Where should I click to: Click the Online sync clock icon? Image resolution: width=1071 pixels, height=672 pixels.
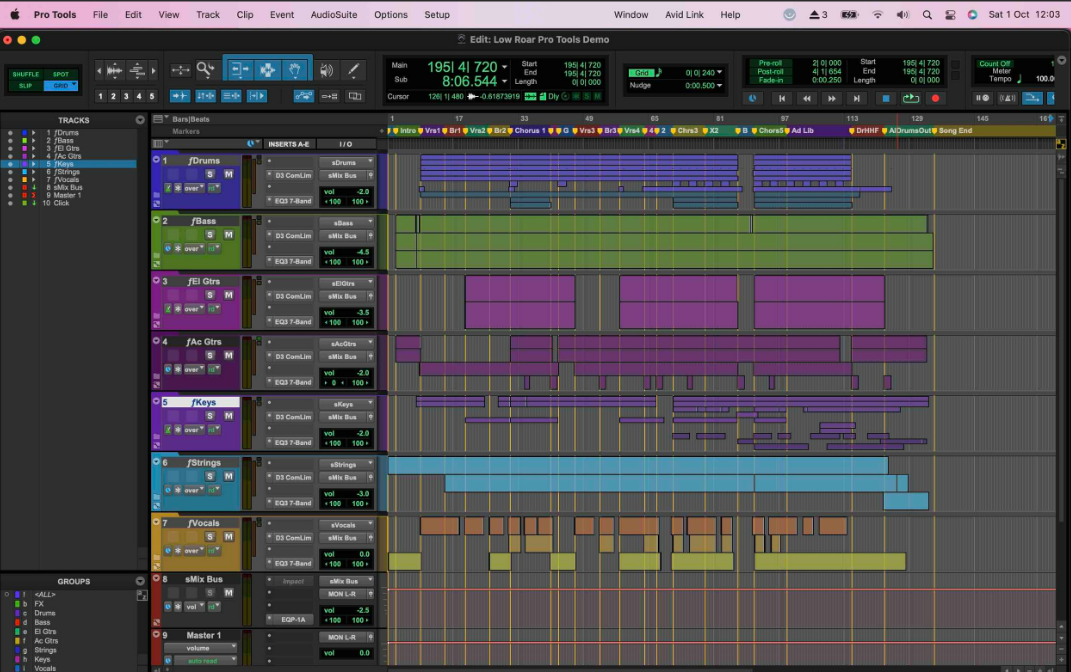[752, 98]
